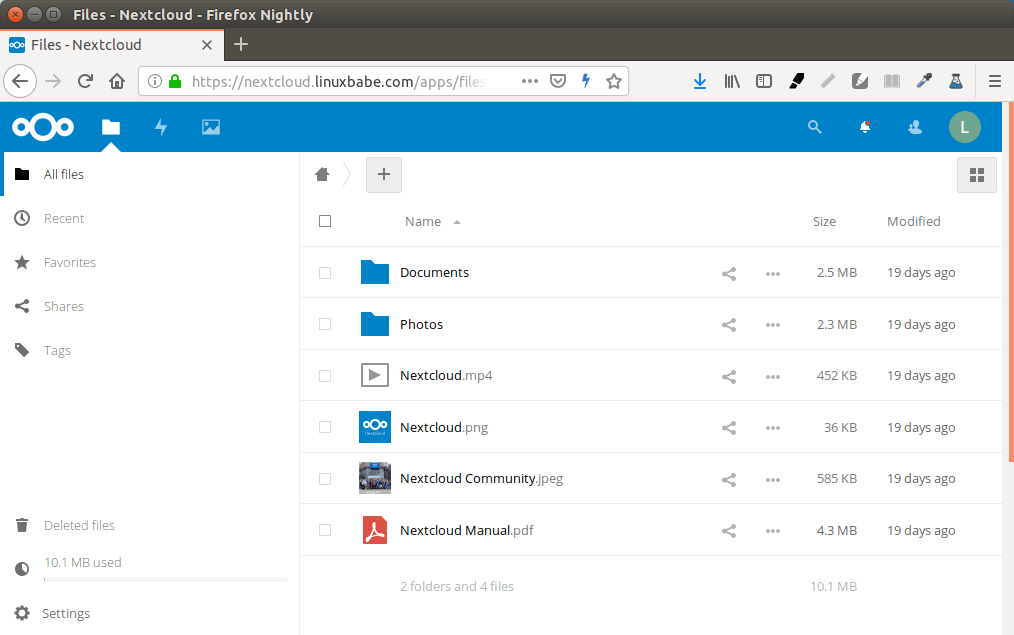The width and height of the screenshot is (1014, 635).
Task: Tick the checkbox for Photos folder
Action: point(325,324)
